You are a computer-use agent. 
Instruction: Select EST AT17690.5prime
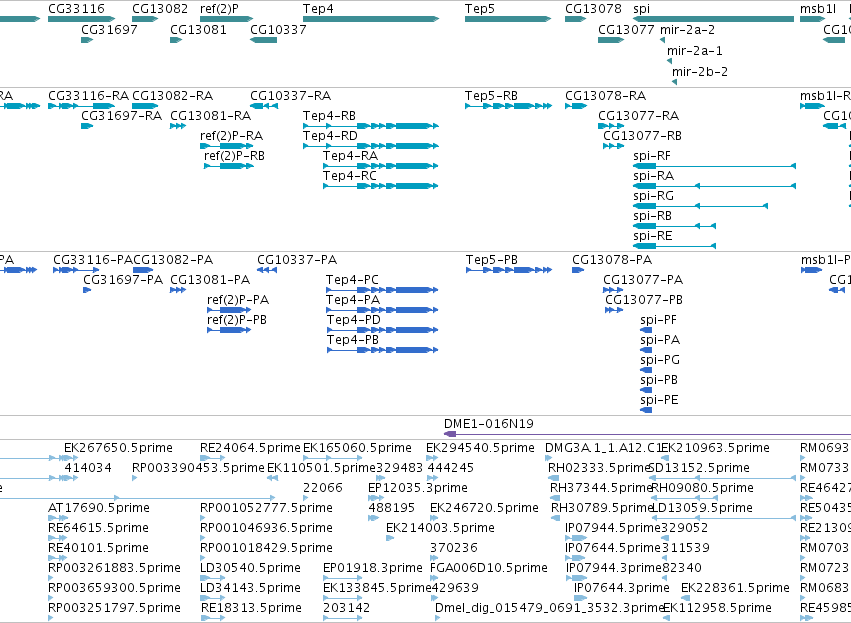pos(99,508)
